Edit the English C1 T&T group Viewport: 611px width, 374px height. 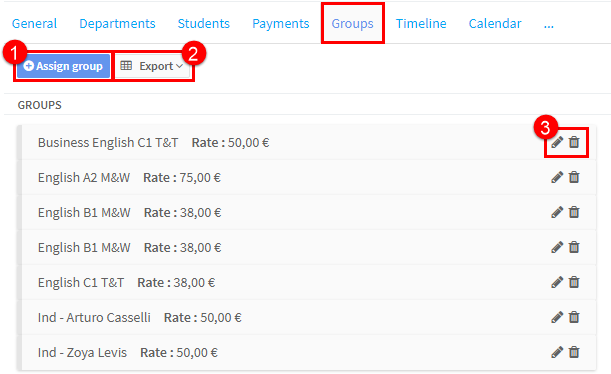[557, 282]
